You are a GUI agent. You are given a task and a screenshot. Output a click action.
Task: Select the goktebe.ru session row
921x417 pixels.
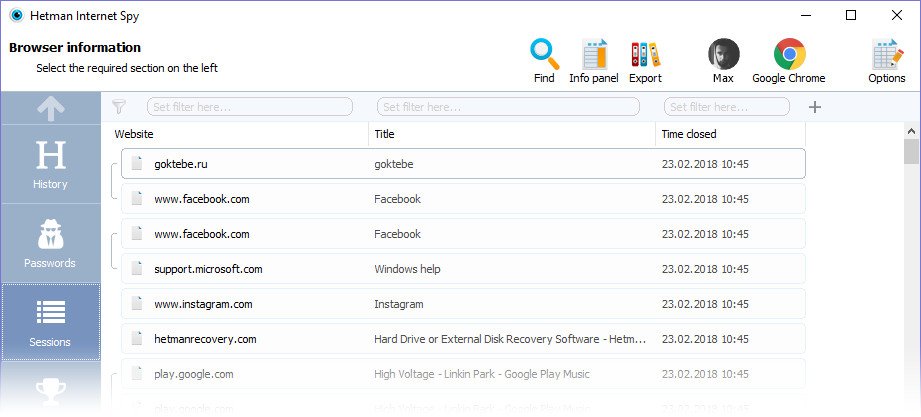pos(463,164)
